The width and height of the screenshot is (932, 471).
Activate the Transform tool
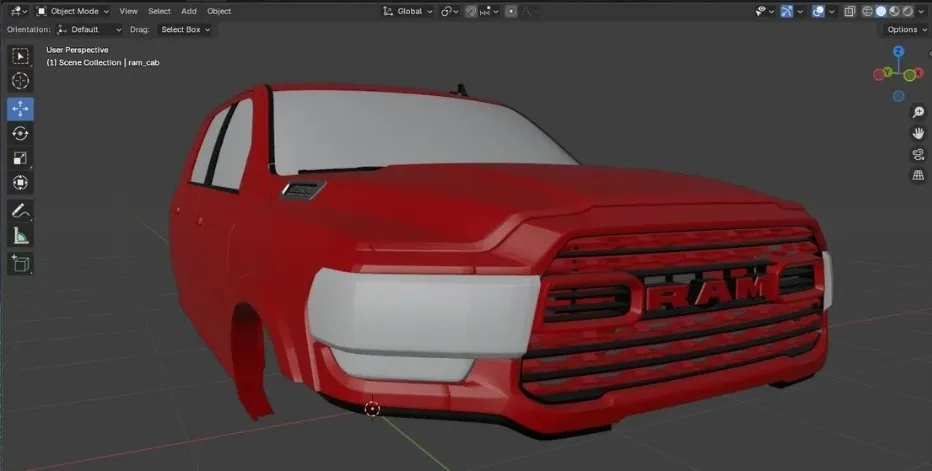point(20,183)
